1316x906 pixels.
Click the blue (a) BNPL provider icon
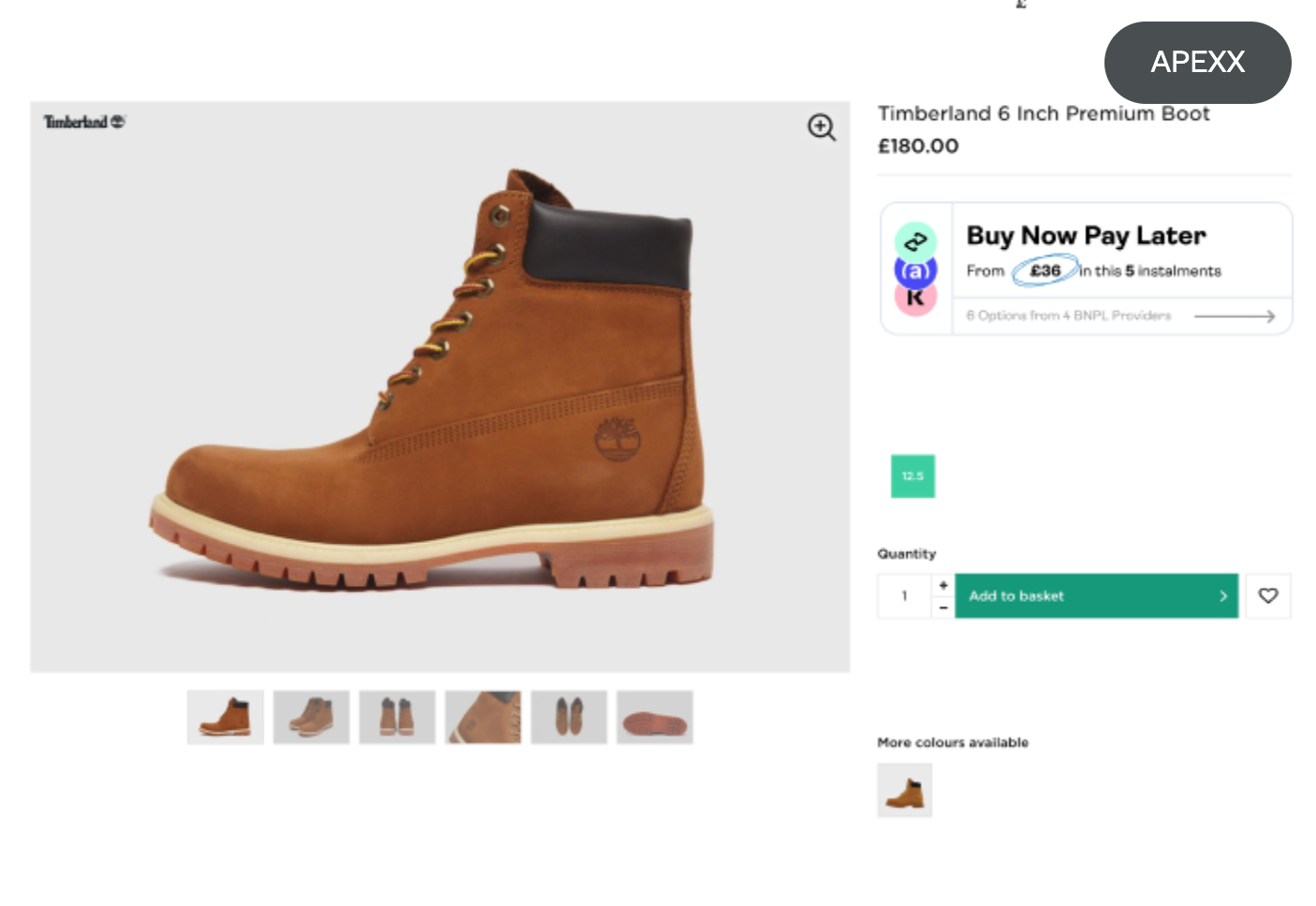[x=915, y=271]
